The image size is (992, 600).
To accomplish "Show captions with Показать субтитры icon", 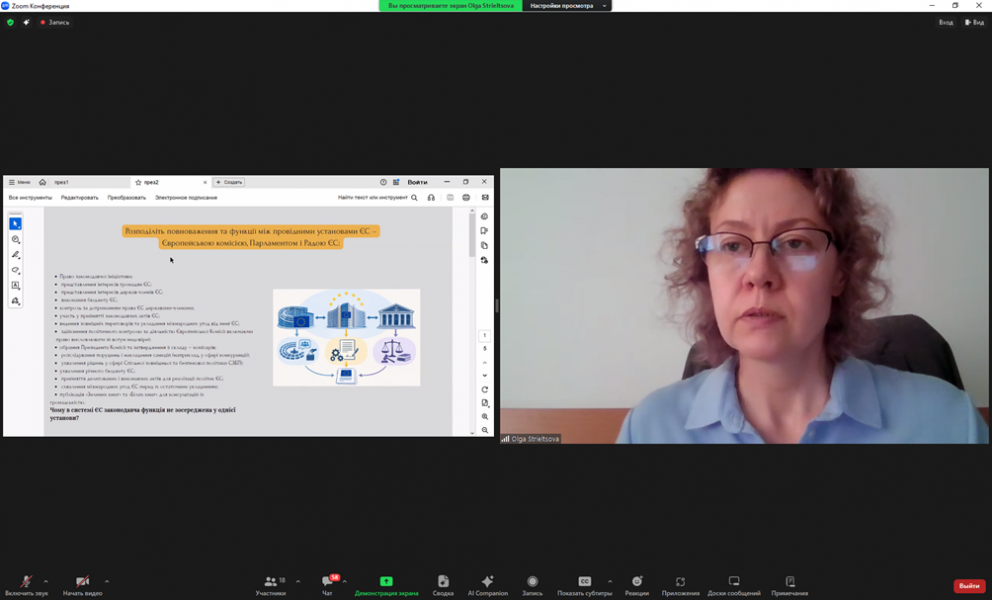I will (x=585, y=581).
